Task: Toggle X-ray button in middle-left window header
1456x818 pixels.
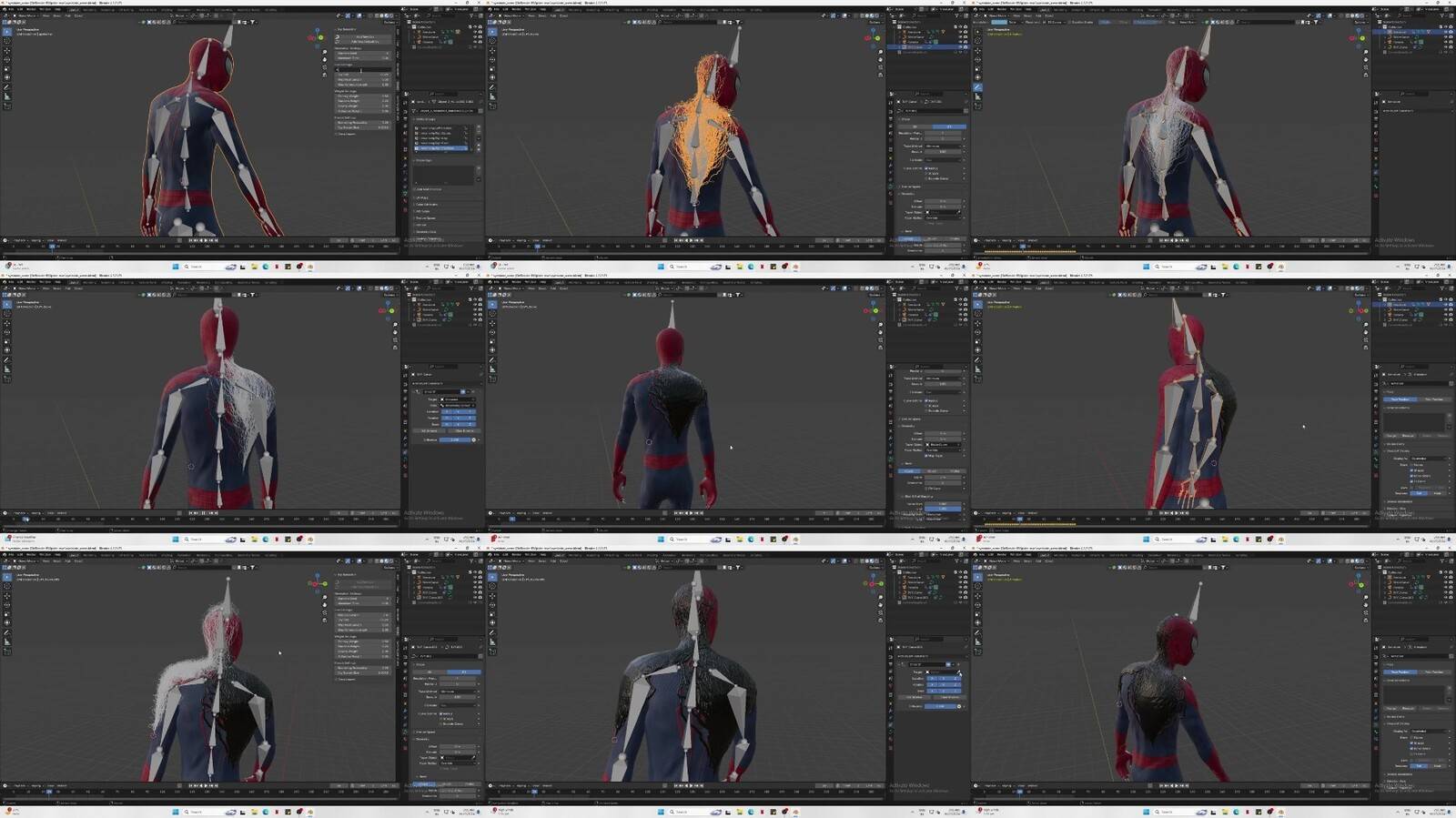Action: pos(370,288)
